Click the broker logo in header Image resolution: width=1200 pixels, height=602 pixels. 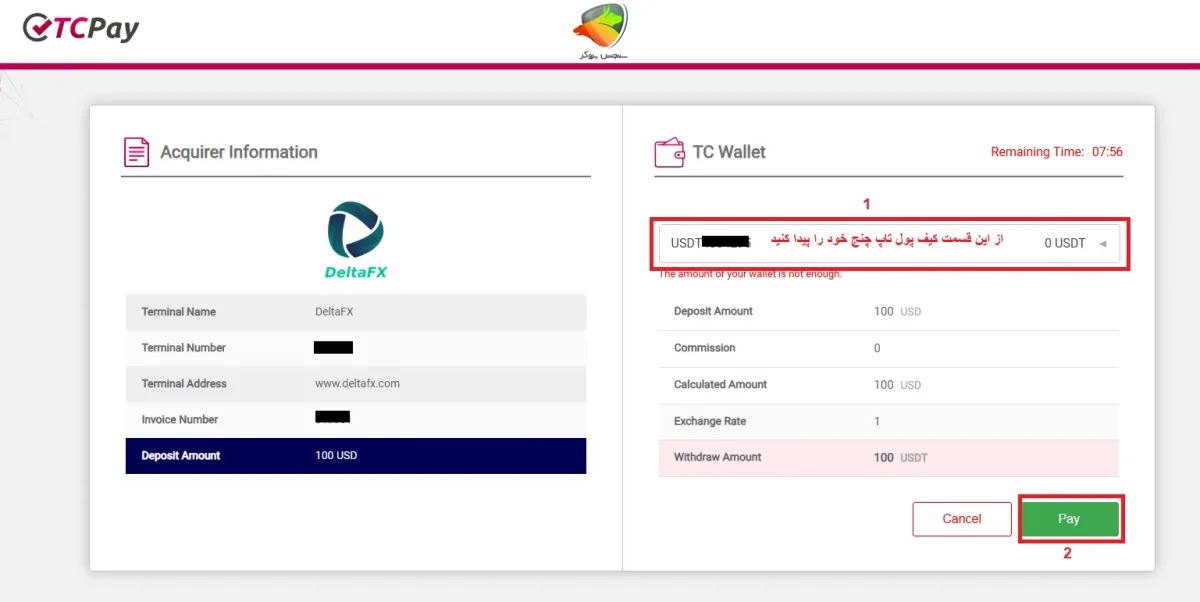coord(603,31)
